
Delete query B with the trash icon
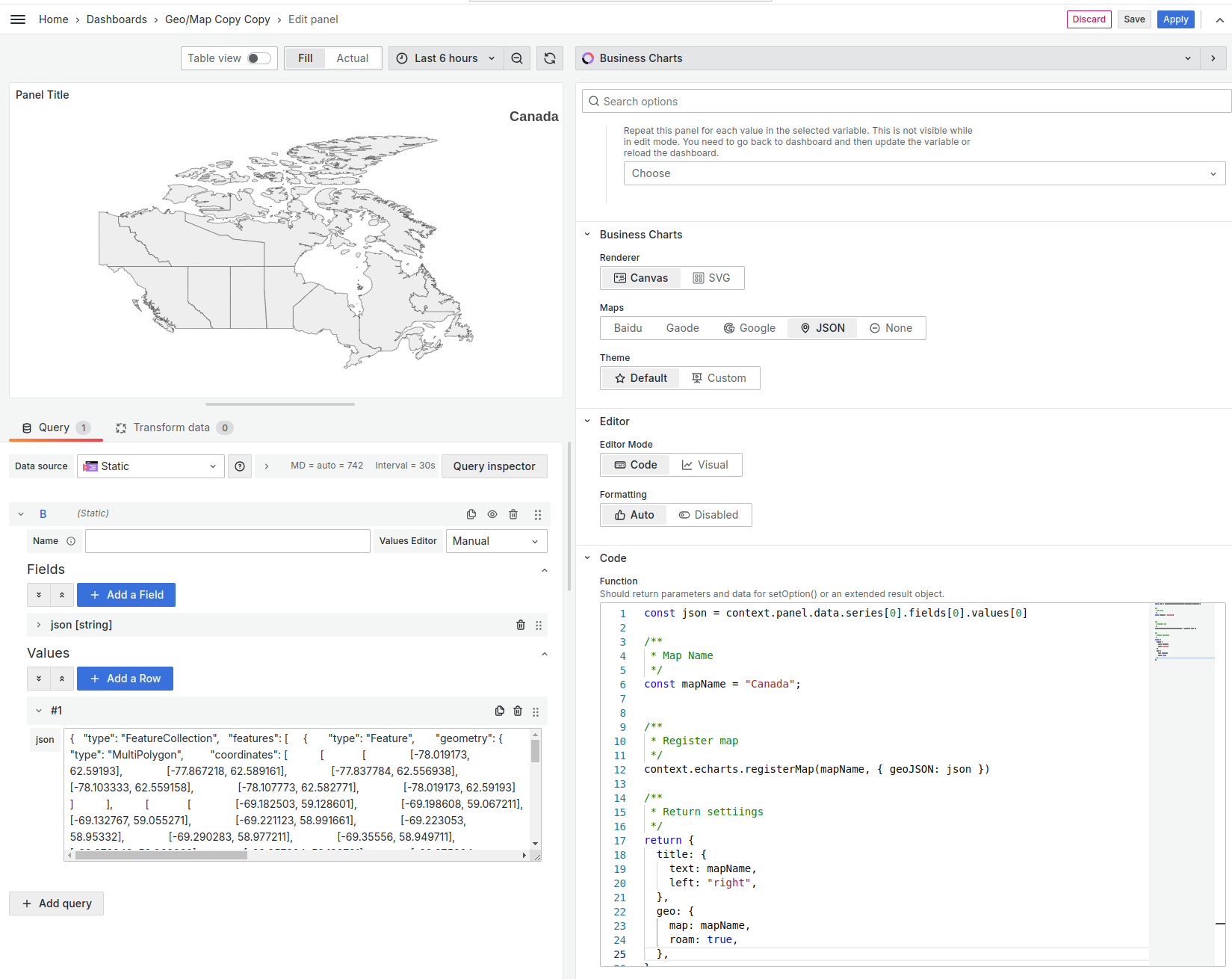513,514
